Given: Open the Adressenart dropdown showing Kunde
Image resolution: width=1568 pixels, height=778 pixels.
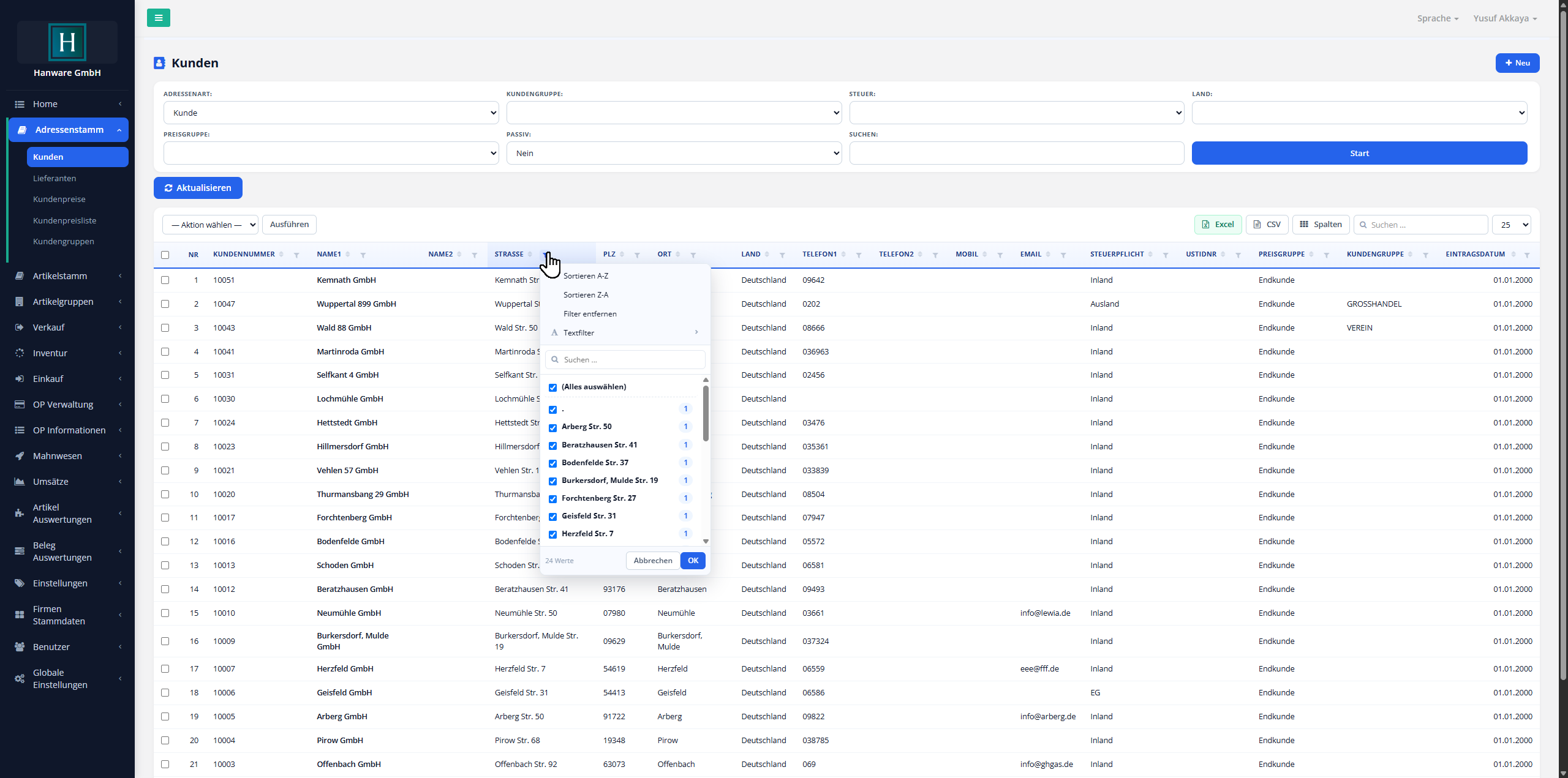Looking at the screenshot, I should [x=331, y=113].
